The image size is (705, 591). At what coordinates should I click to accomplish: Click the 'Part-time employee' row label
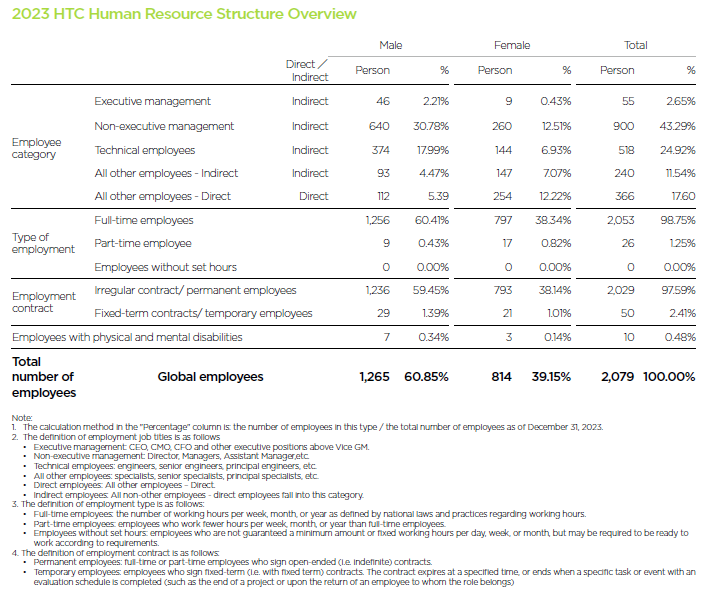143,243
